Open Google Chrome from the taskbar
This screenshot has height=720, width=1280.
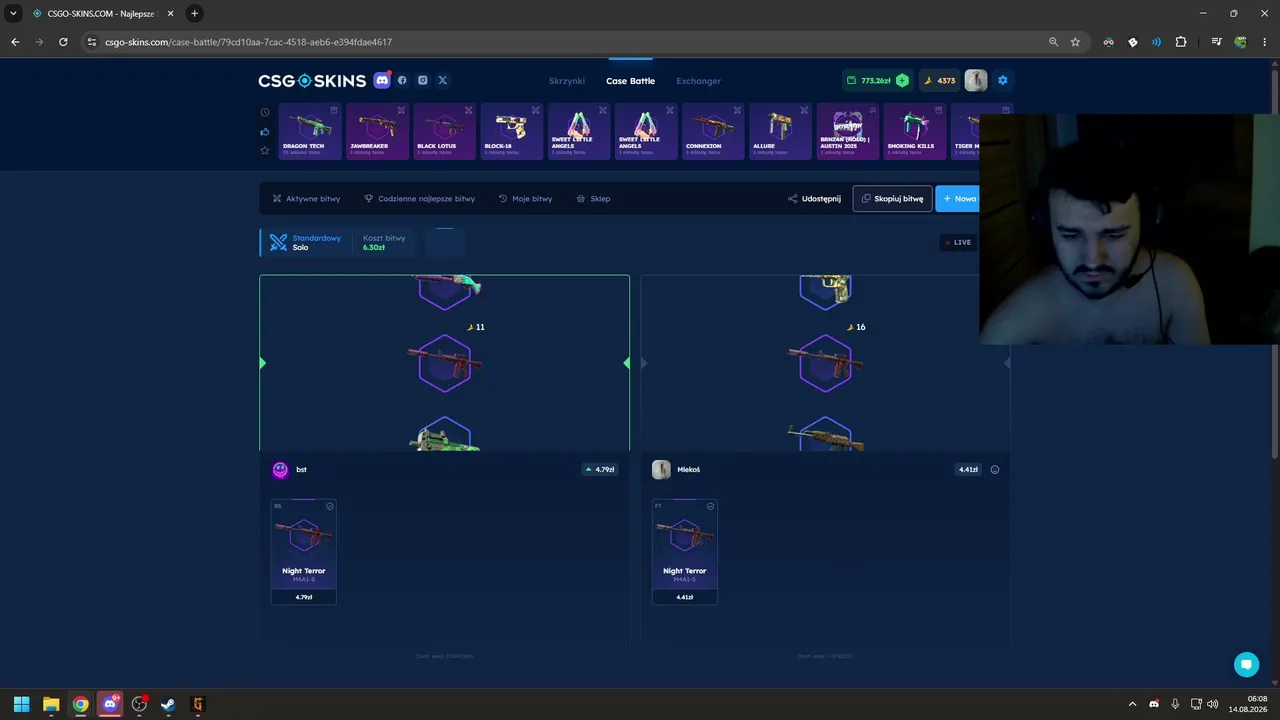[x=80, y=704]
